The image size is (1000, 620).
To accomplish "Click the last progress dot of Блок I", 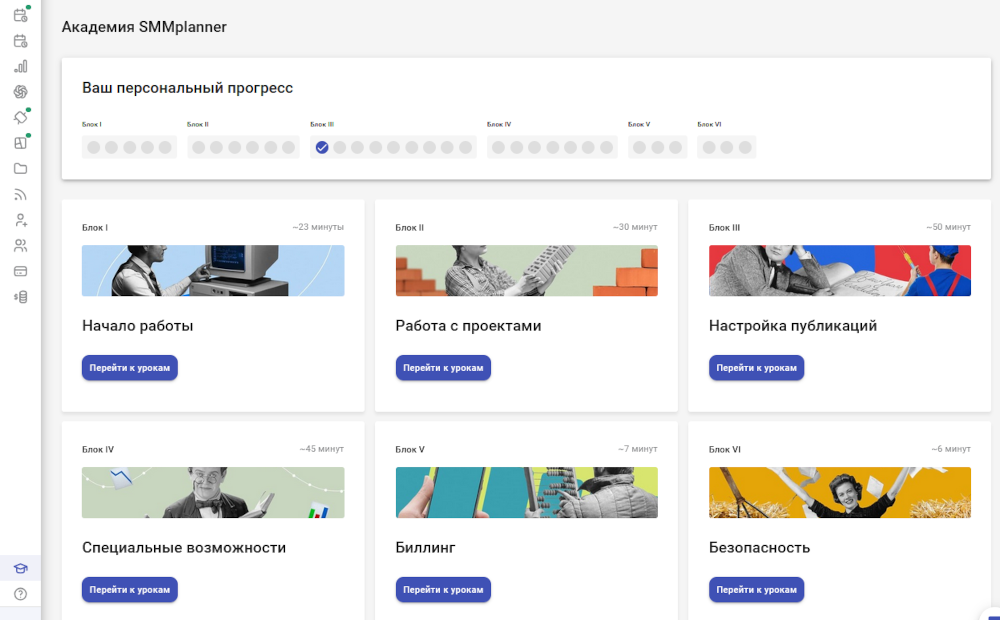I will tap(165, 147).
